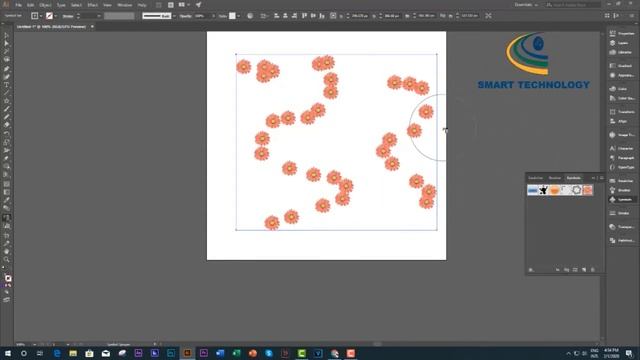Open the Essentials workspace switcher
Viewport: 640px width, 360px height.
tap(526, 5)
